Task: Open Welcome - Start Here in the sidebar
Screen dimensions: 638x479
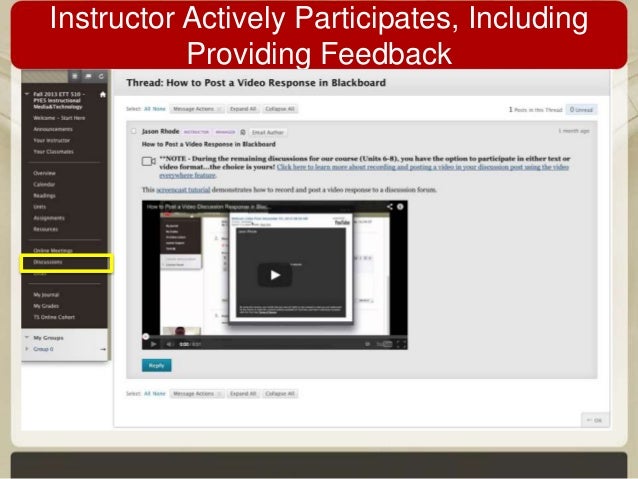Action: [59, 118]
